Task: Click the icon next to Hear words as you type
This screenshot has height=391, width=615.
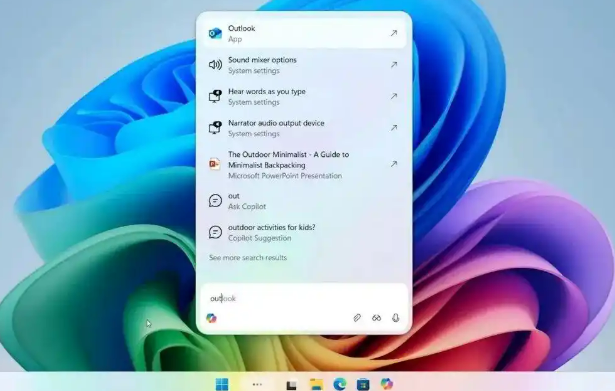Action: pyautogui.click(x=215, y=96)
